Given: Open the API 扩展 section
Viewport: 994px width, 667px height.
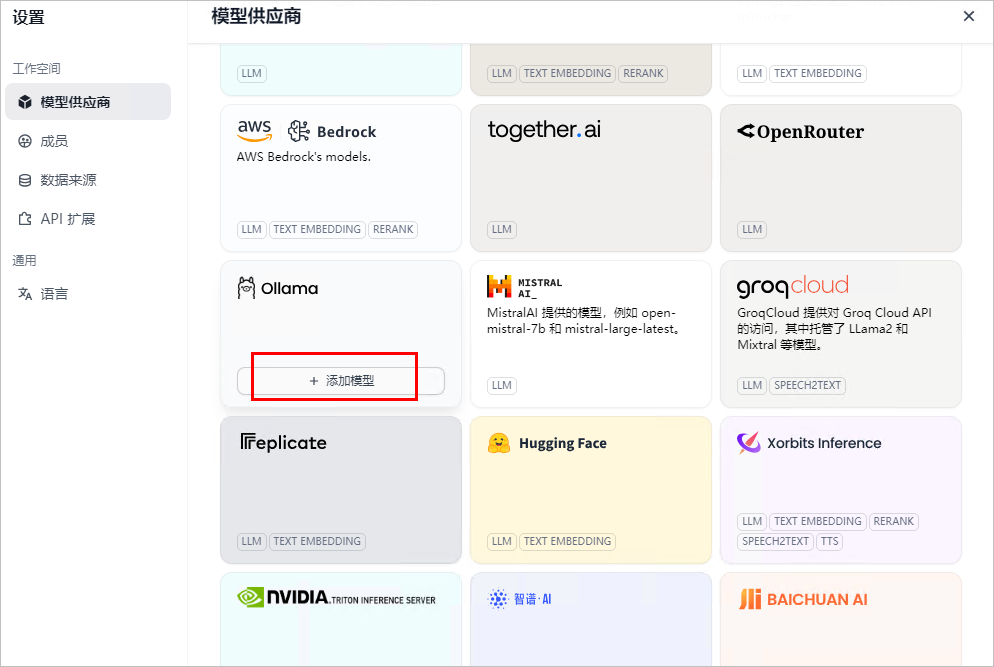Looking at the screenshot, I should click(67, 219).
